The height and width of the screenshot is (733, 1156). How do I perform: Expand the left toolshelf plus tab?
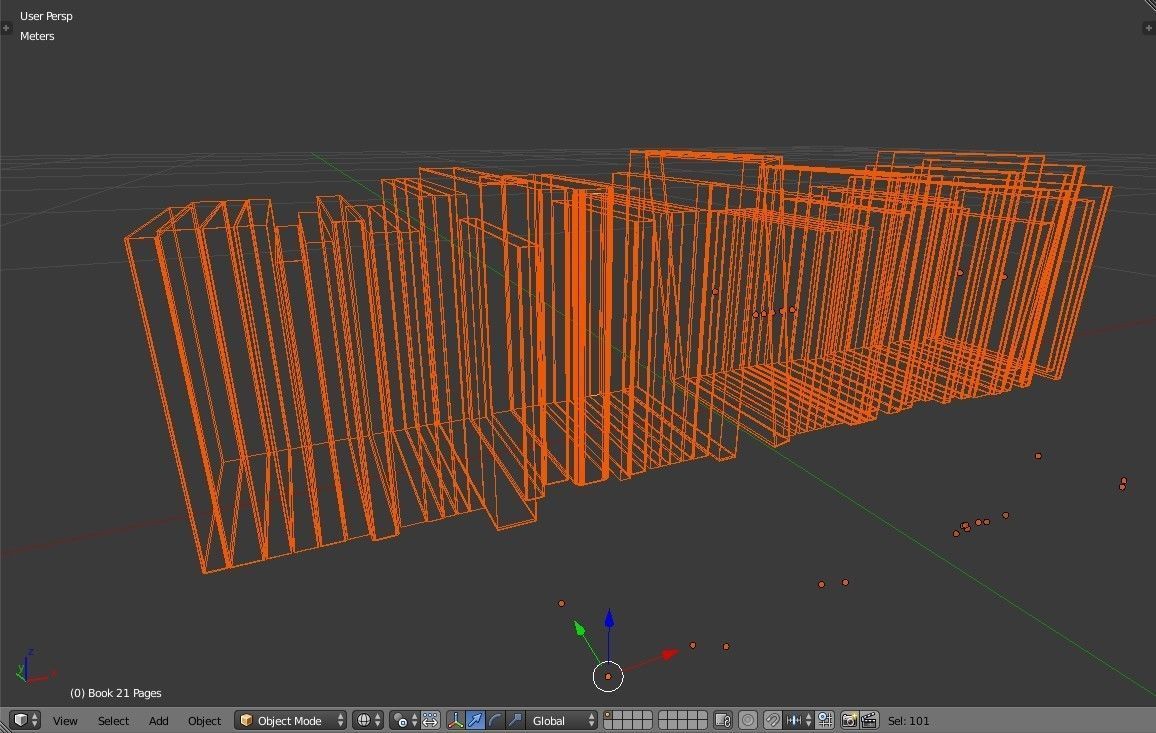pos(6,28)
